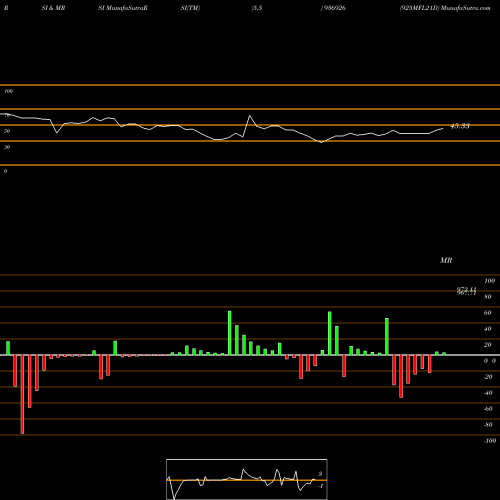Click the 30 label on the RSI axis
The image size is (500, 500).
click(7, 147)
